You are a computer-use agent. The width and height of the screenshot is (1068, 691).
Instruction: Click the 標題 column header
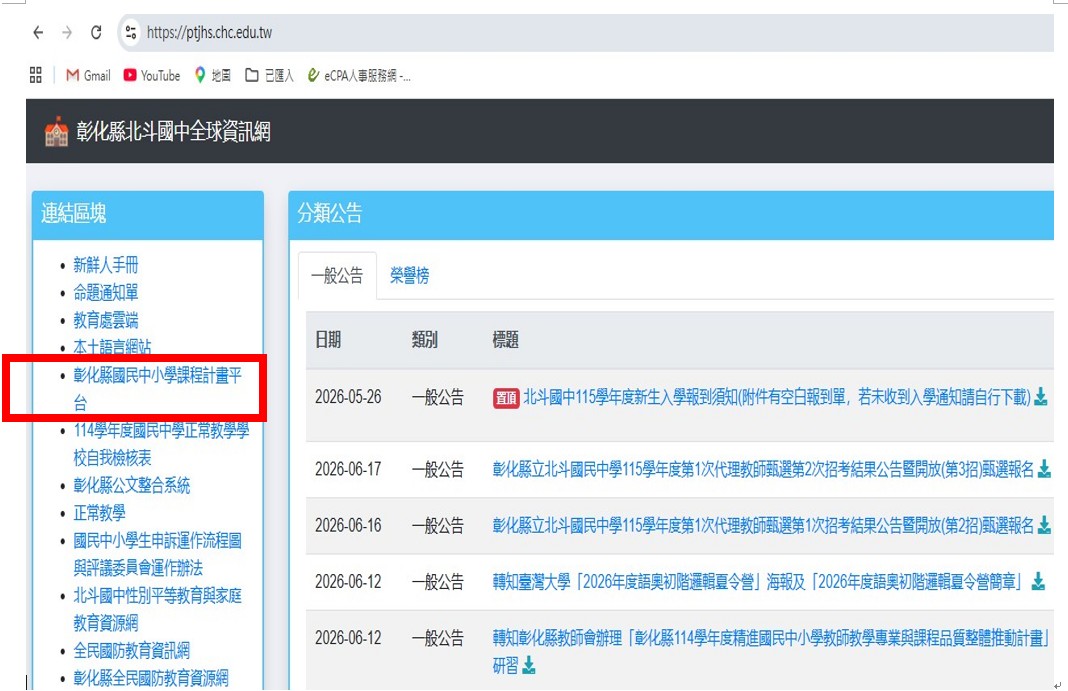(x=505, y=340)
